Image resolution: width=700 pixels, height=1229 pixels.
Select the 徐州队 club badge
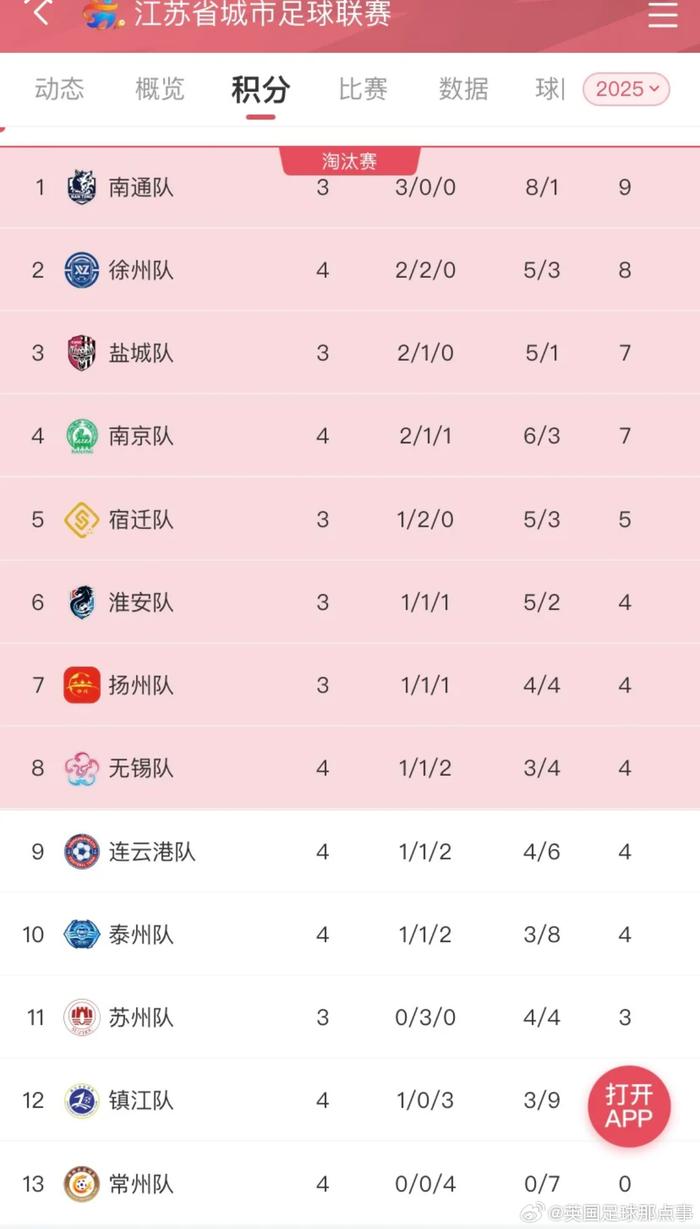click(x=81, y=270)
